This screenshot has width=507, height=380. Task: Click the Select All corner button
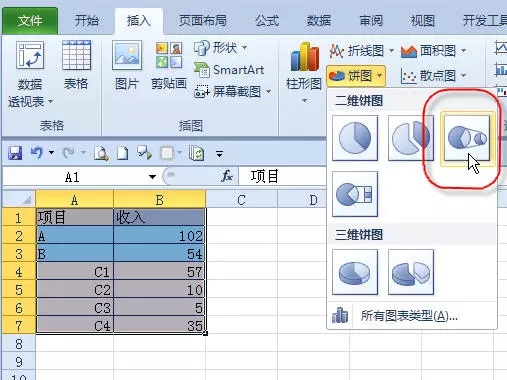click(x=19, y=199)
